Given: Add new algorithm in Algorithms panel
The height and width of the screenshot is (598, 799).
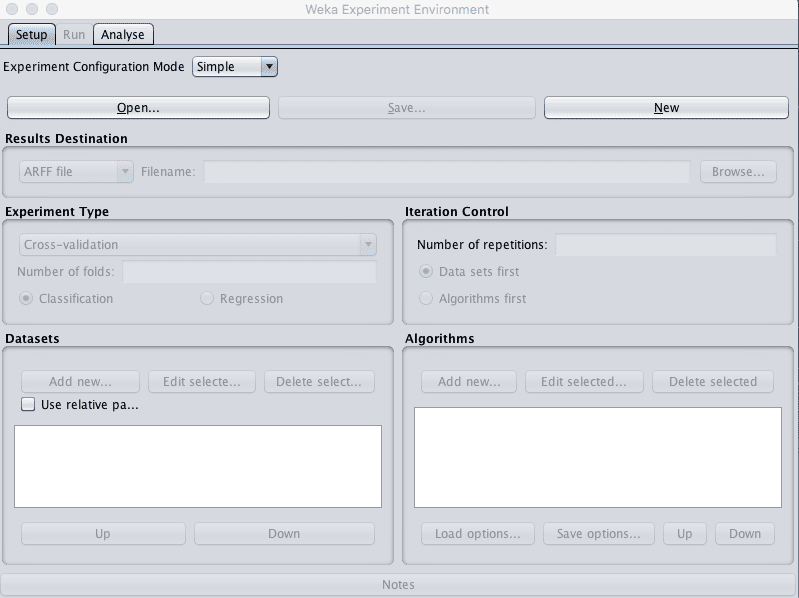Looking at the screenshot, I should coord(469,382).
